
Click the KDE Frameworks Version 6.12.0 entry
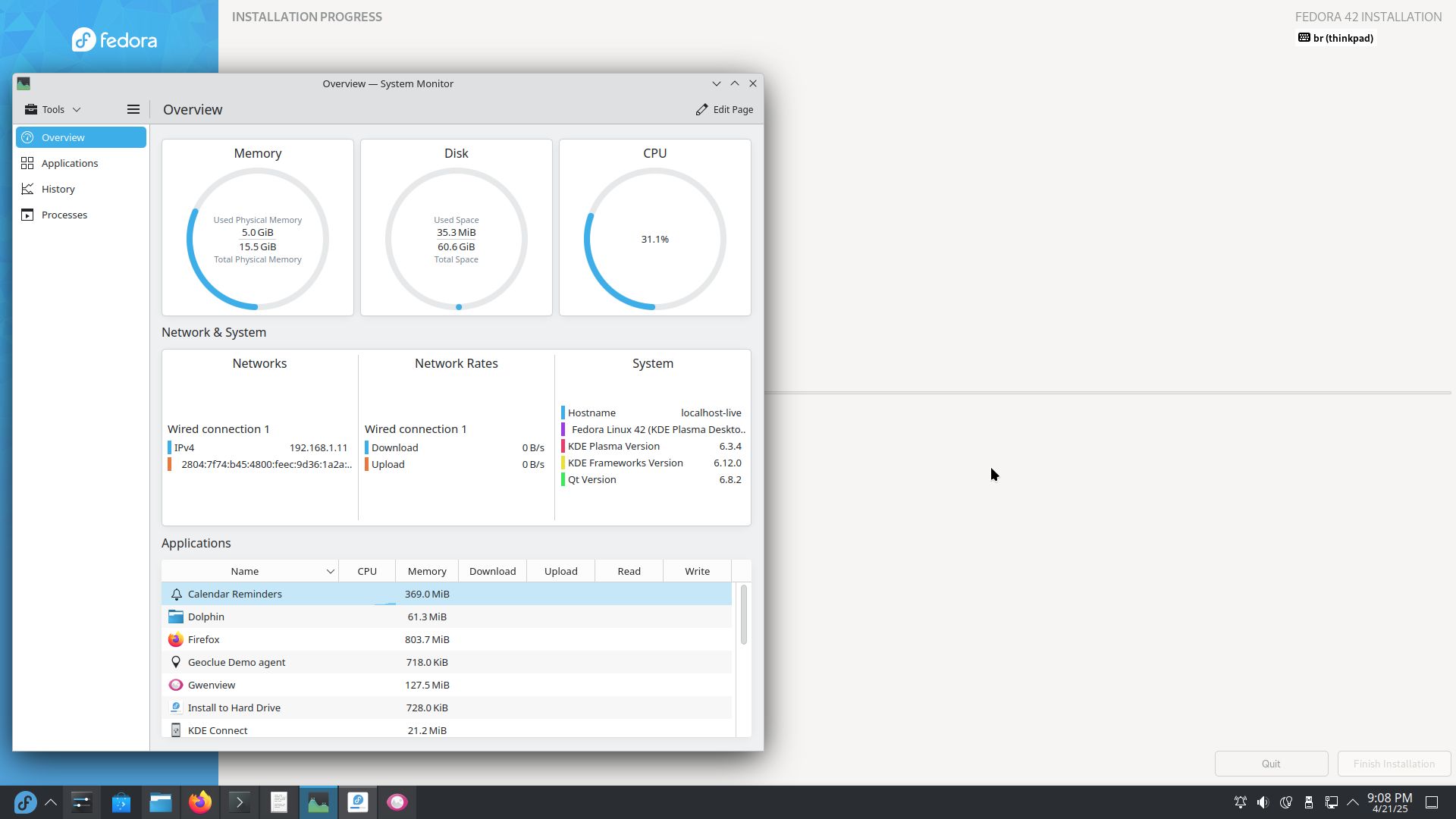(x=652, y=463)
